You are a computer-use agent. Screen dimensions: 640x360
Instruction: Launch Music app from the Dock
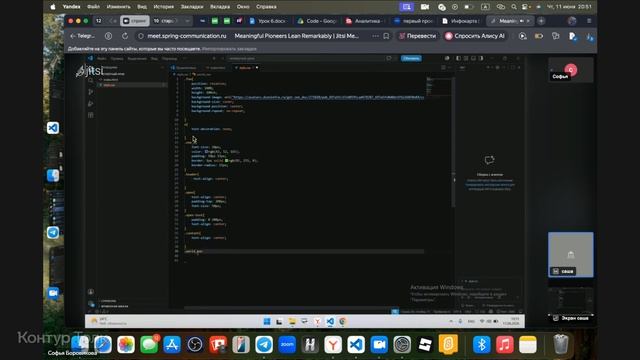coord(504,345)
